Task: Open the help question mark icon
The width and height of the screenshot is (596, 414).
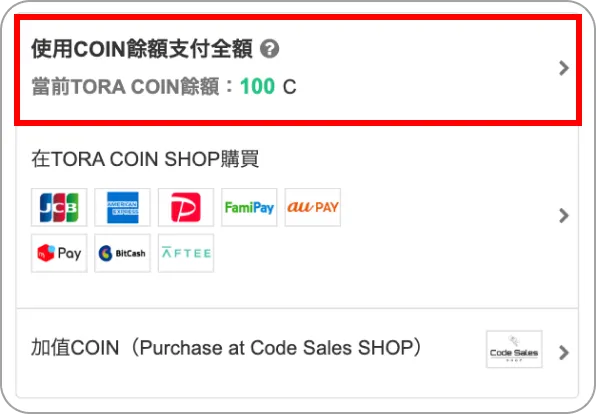Action: [269, 49]
